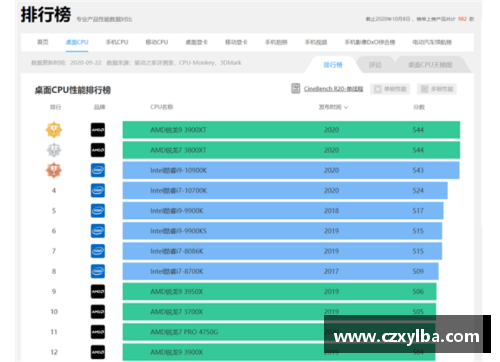Select the 排行榜 sub-tab

click(x=333, y=65)
